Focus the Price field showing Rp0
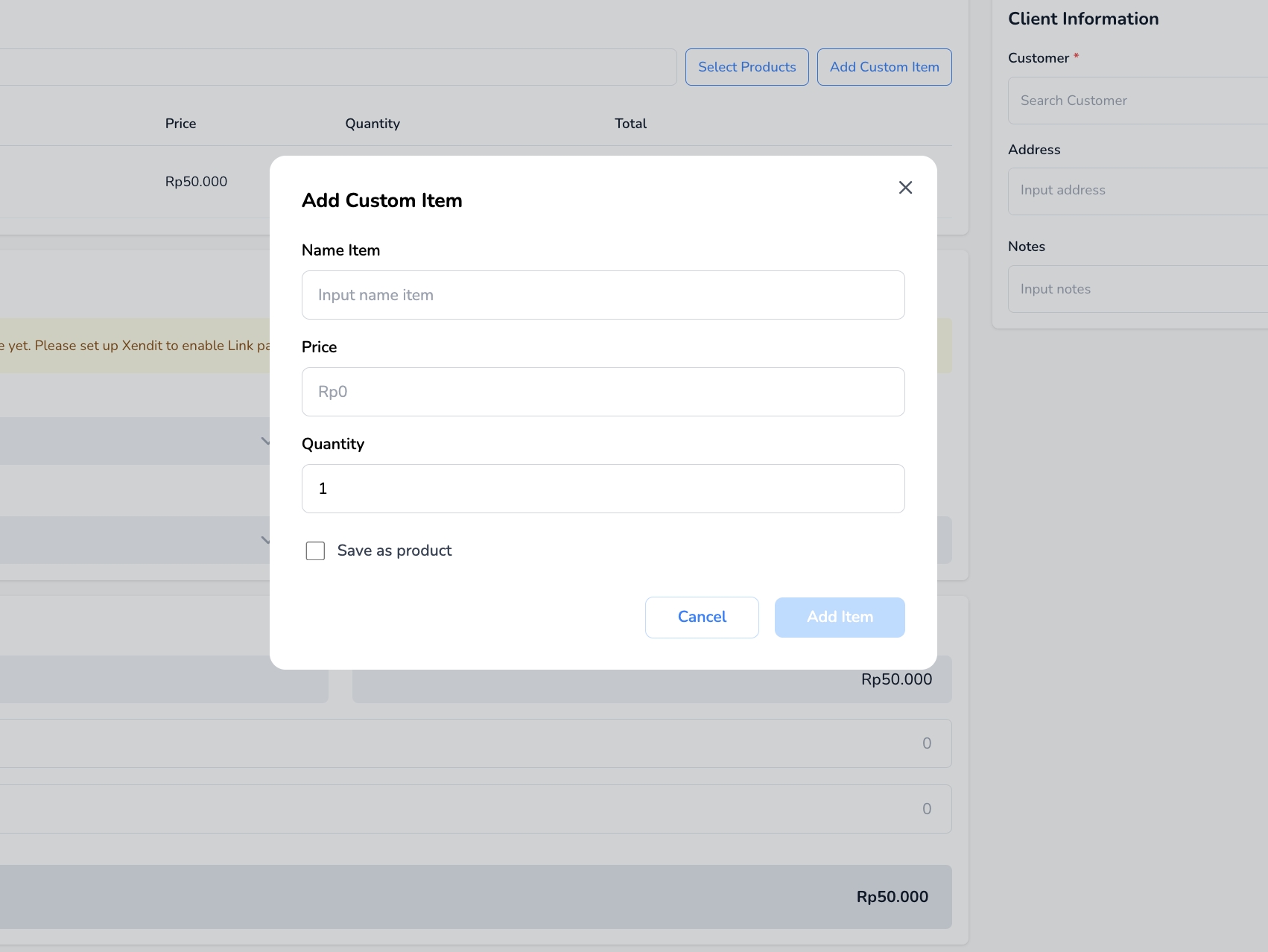 pyautogui.click(x=603, y=392)
